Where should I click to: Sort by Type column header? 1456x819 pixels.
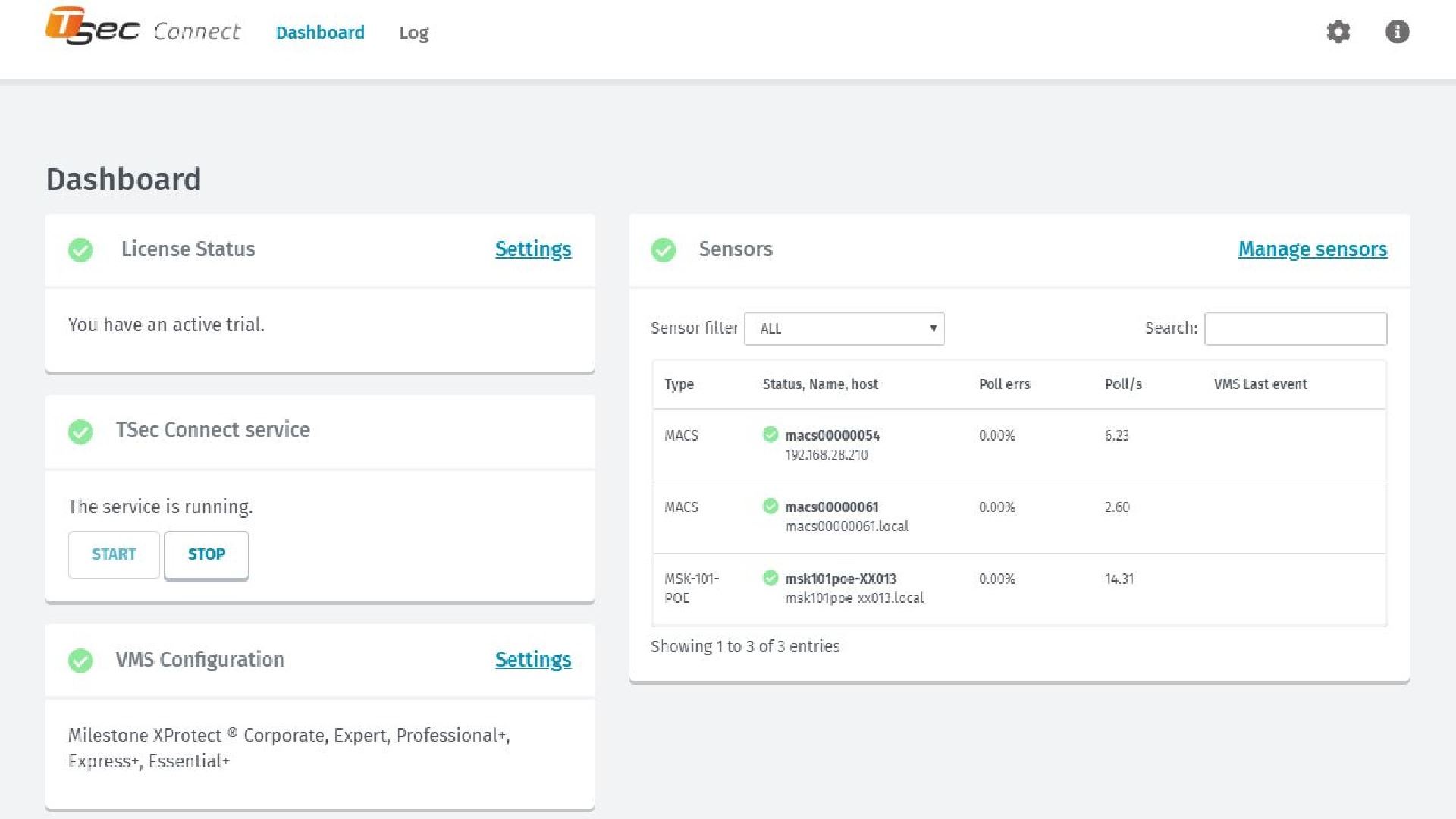coord(679,384)
